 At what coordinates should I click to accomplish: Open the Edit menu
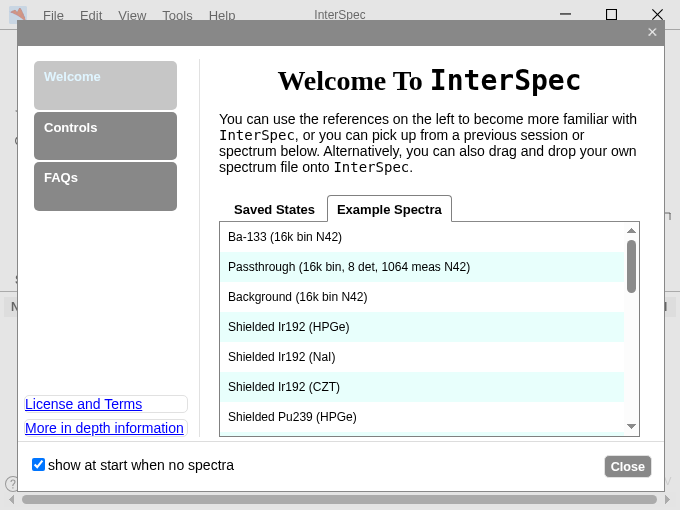click(x=91, y=16)
